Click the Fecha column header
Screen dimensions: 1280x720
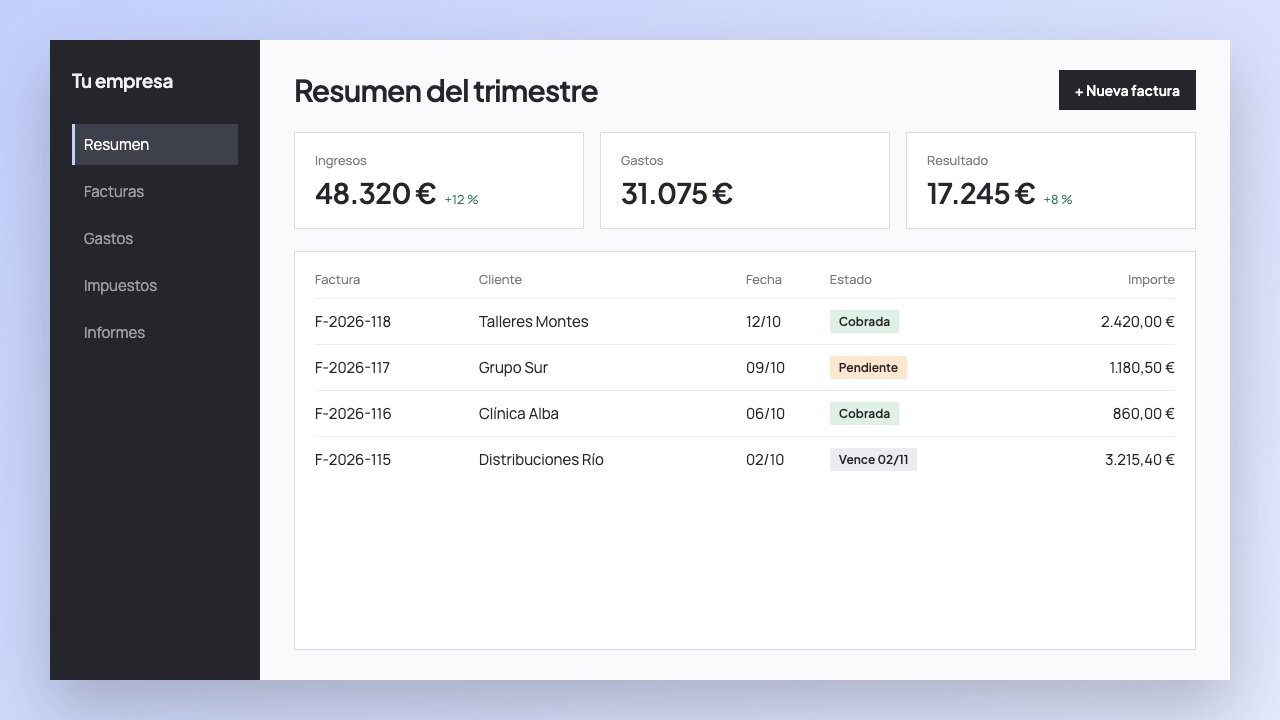pyautogui.click(x=764, y=279)
